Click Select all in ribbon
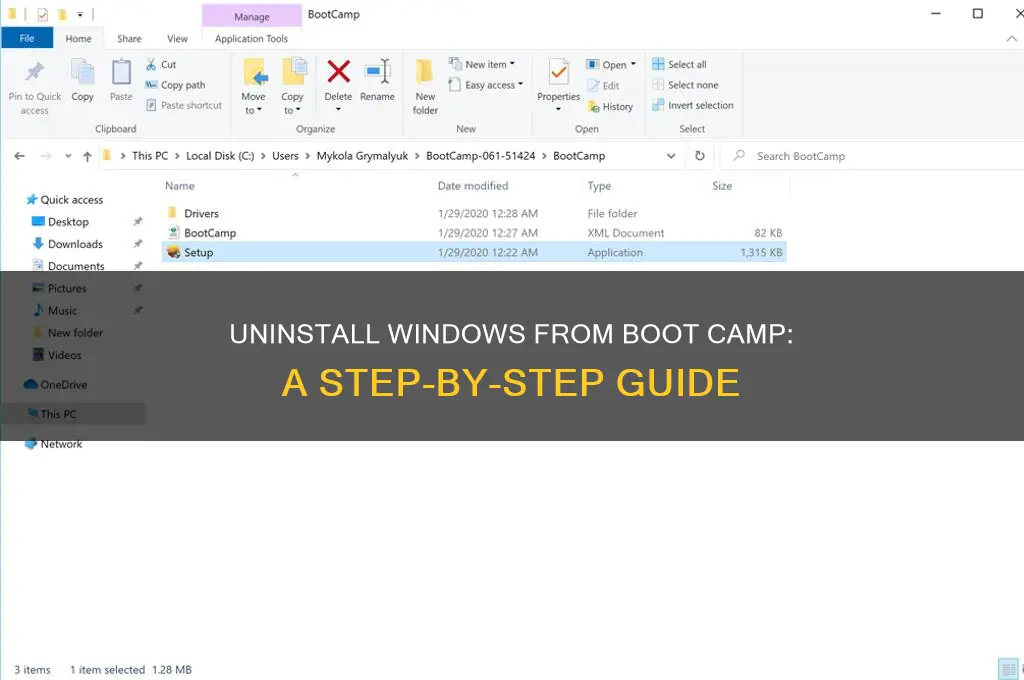1024x680 pixels. (x=679, y=64)
